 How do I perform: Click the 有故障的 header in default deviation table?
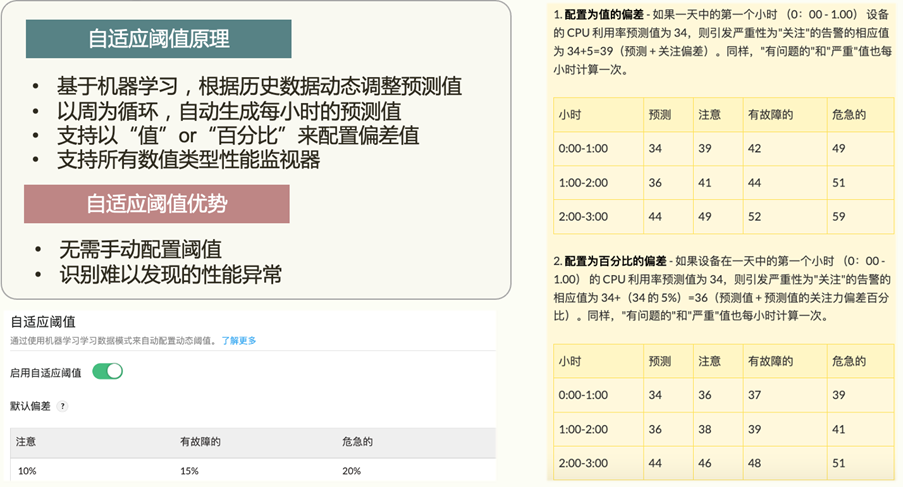click(199, 441)
